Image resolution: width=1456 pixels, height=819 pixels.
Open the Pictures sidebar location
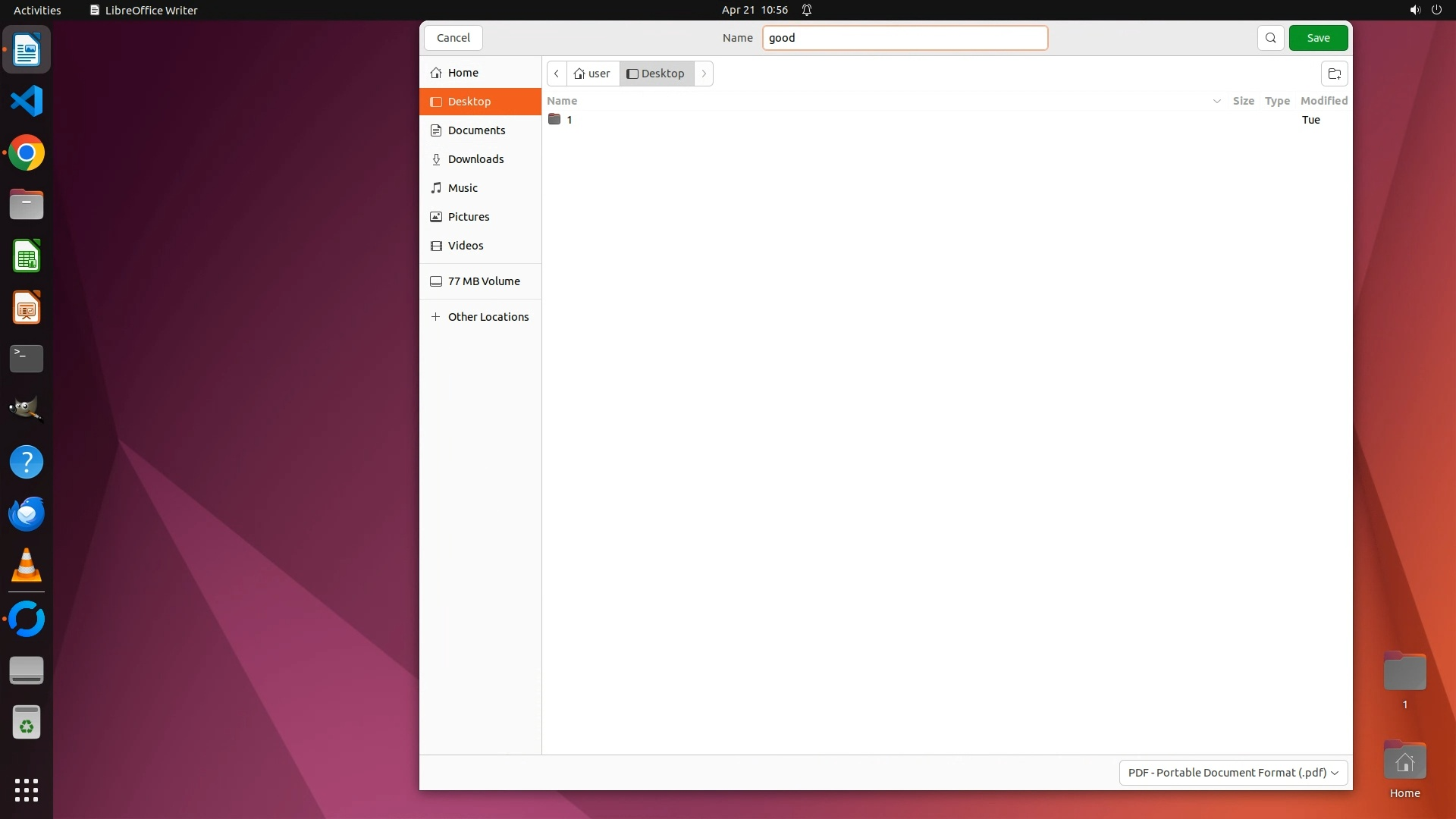coord(468,217)
